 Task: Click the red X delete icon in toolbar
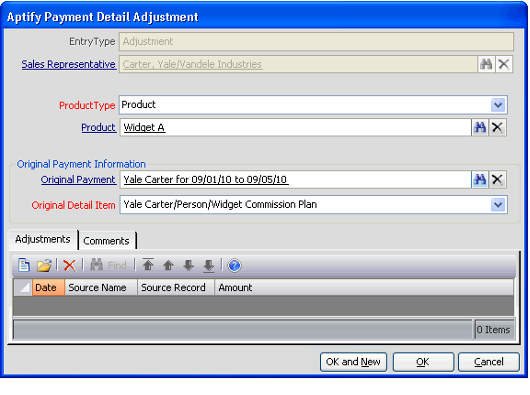point(70,265)
